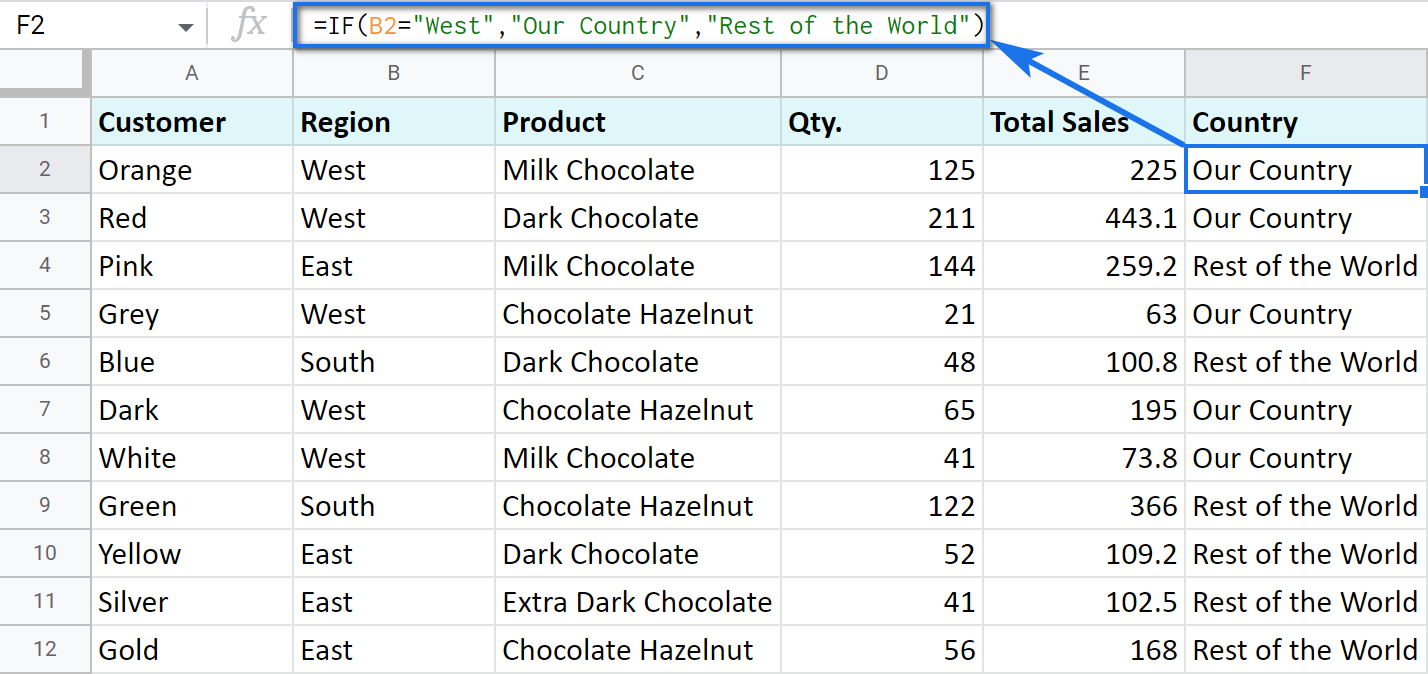Click Country cell in Gold row
Viewport: 1428px width, 674px height.
[x=1306, y=650]
